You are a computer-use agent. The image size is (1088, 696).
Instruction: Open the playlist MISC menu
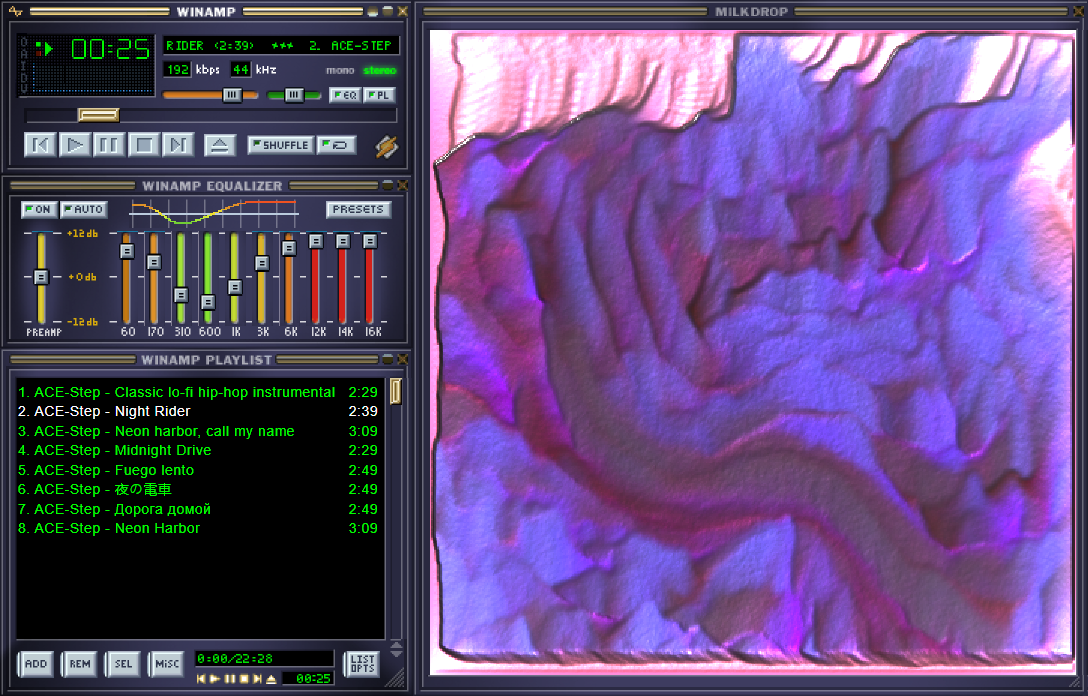coord(167,663)
